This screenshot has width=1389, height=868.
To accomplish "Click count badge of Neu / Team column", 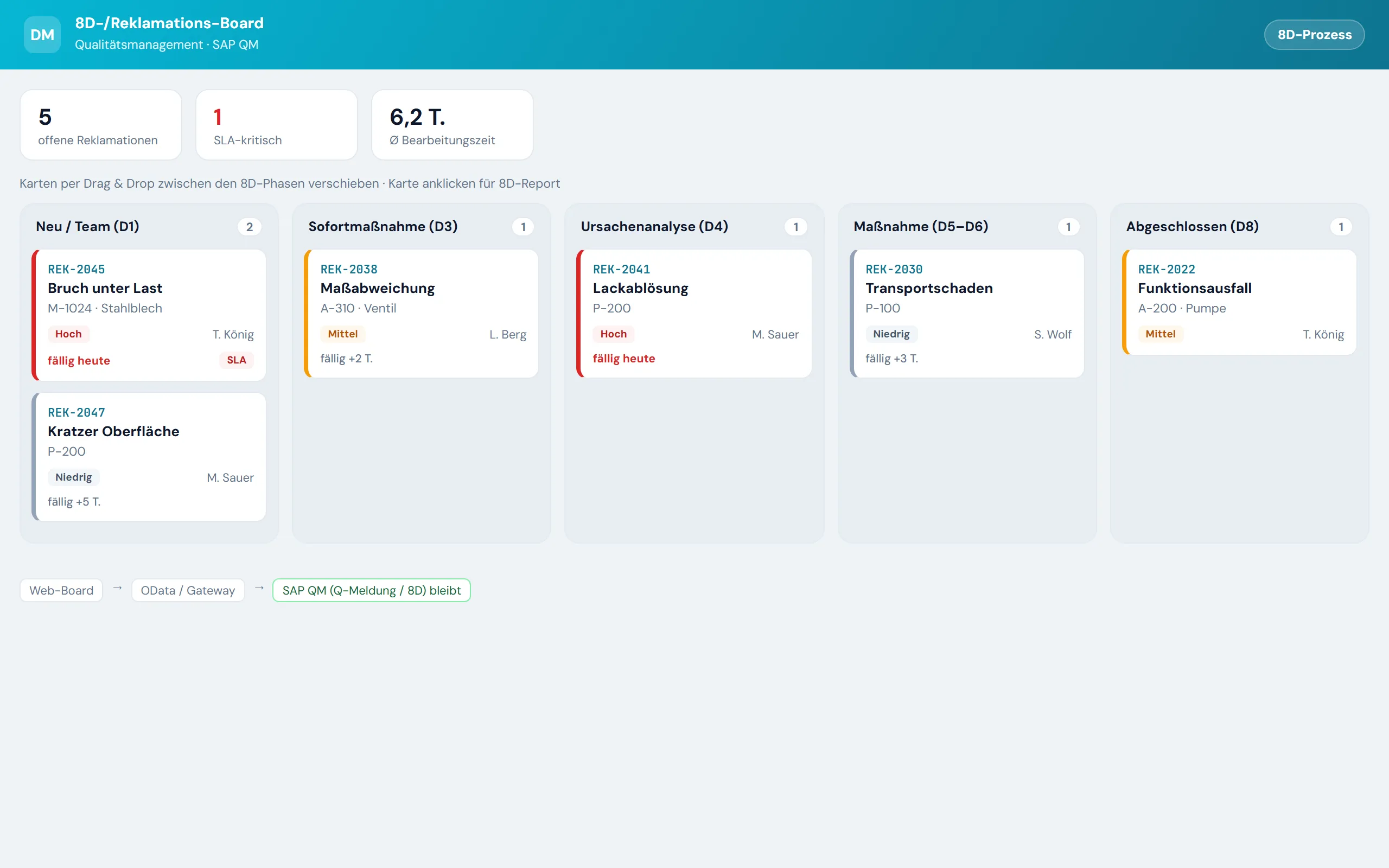I will pyautogui.click(x=250, y=227).
